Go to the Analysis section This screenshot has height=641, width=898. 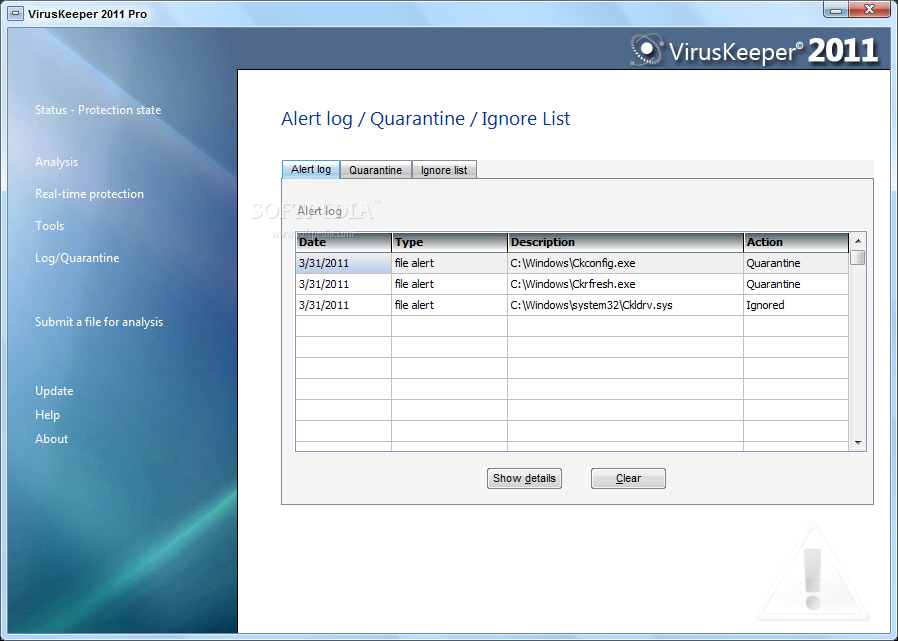click(x=56, y=162)
